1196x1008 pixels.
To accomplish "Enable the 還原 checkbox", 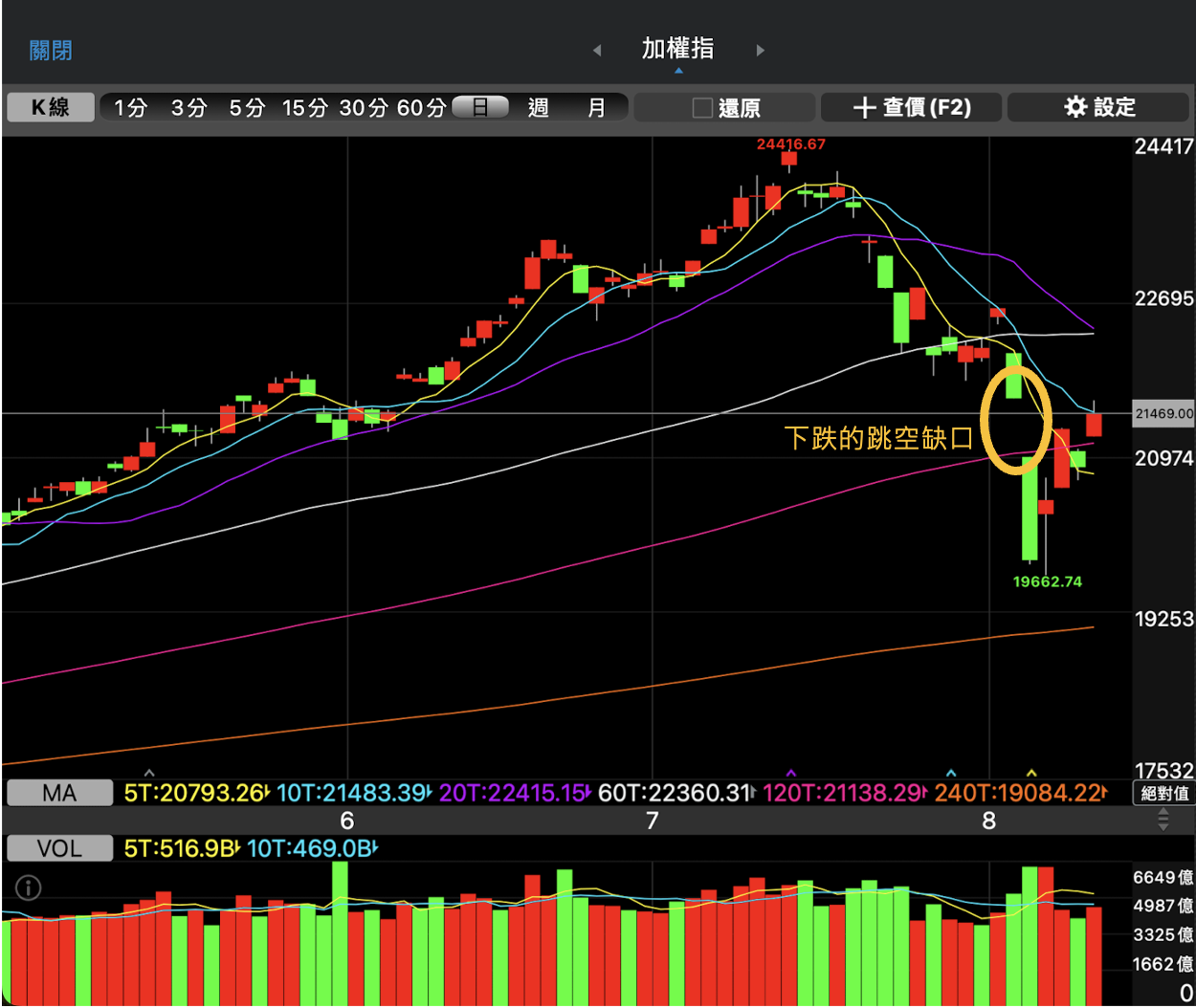I will coord(702,108).
